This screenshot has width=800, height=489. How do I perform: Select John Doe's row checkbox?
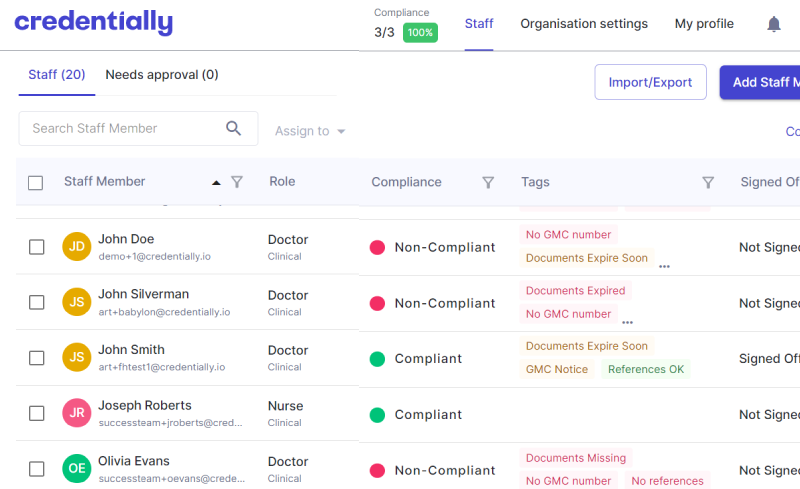(x=36, y=247)
